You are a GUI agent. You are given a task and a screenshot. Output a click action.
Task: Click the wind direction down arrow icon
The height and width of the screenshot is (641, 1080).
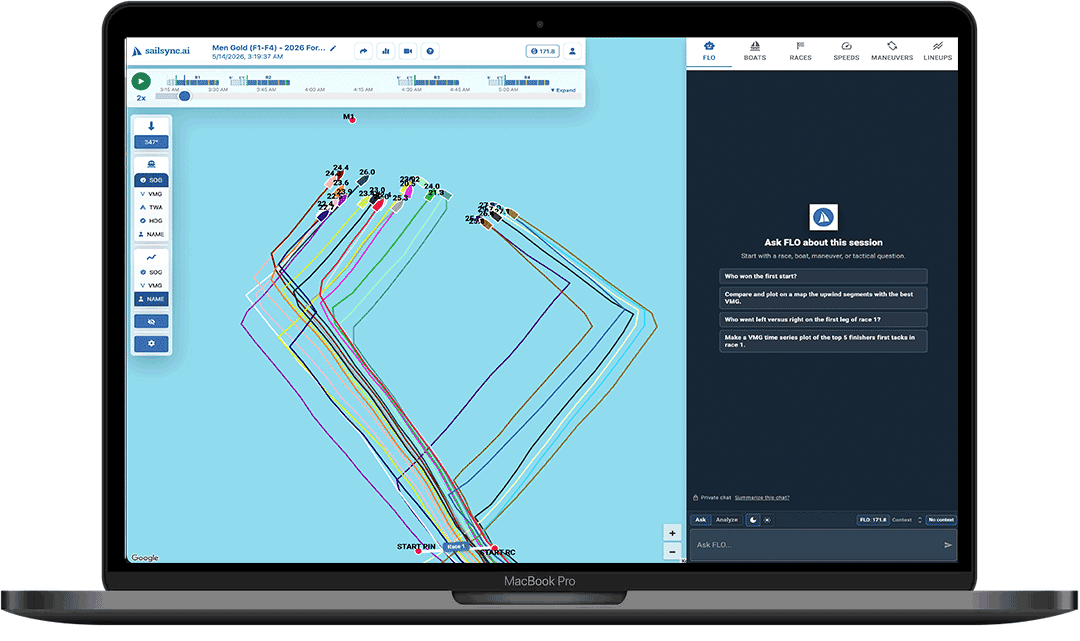pyautogui.click(x=152, y=126)
